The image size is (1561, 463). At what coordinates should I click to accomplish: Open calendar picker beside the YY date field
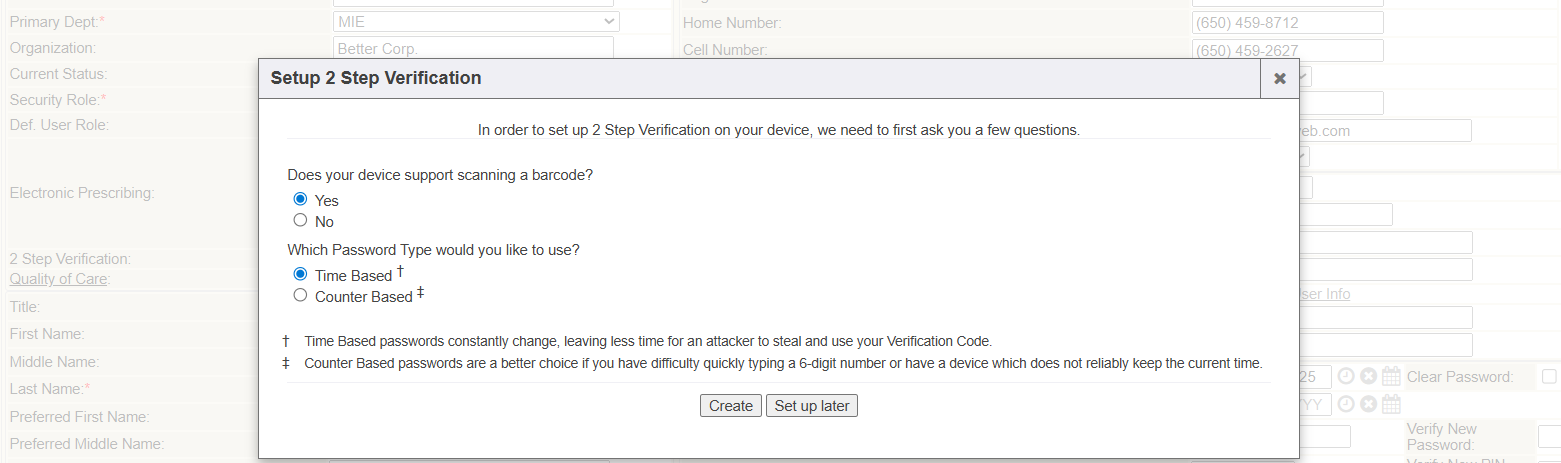(x=1391, y=404)
